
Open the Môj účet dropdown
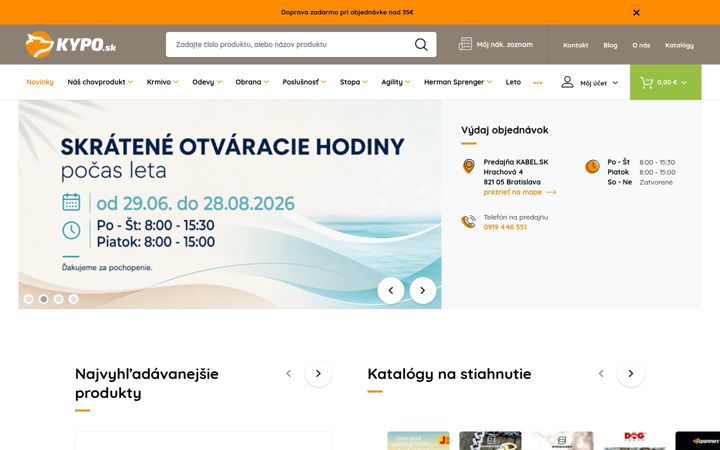(x=599, y=83)
